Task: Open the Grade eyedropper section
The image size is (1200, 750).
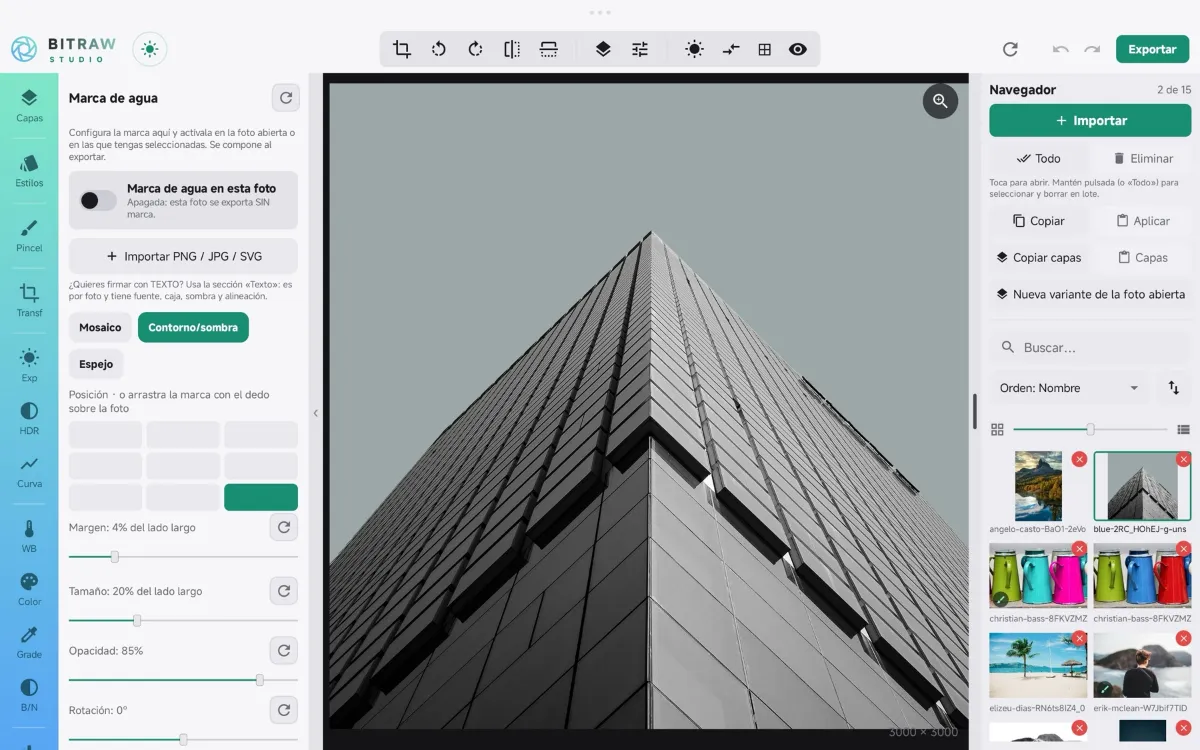Action: pos(29,642)
